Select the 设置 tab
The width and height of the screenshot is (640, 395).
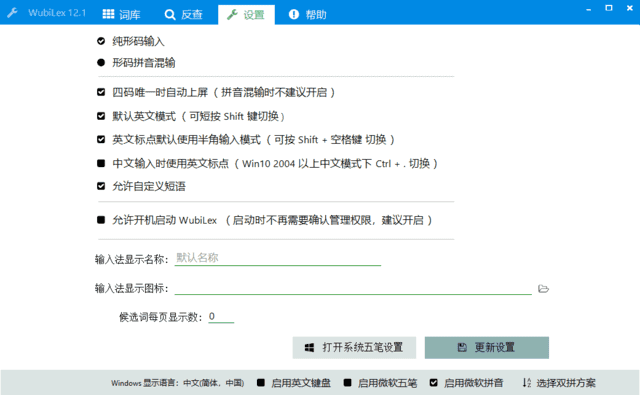click(246, 15)
